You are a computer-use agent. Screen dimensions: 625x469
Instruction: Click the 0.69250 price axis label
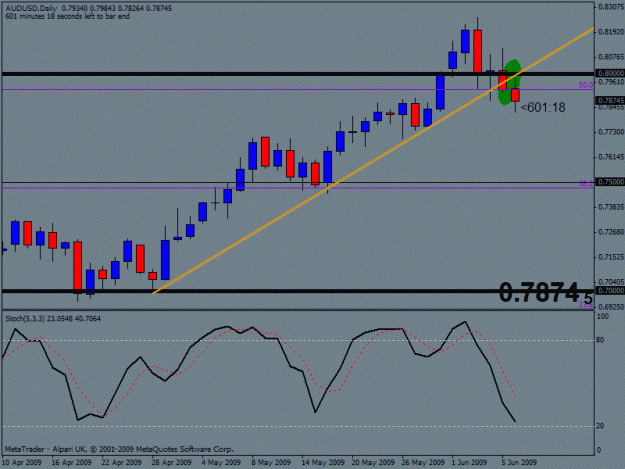(611, 307)
